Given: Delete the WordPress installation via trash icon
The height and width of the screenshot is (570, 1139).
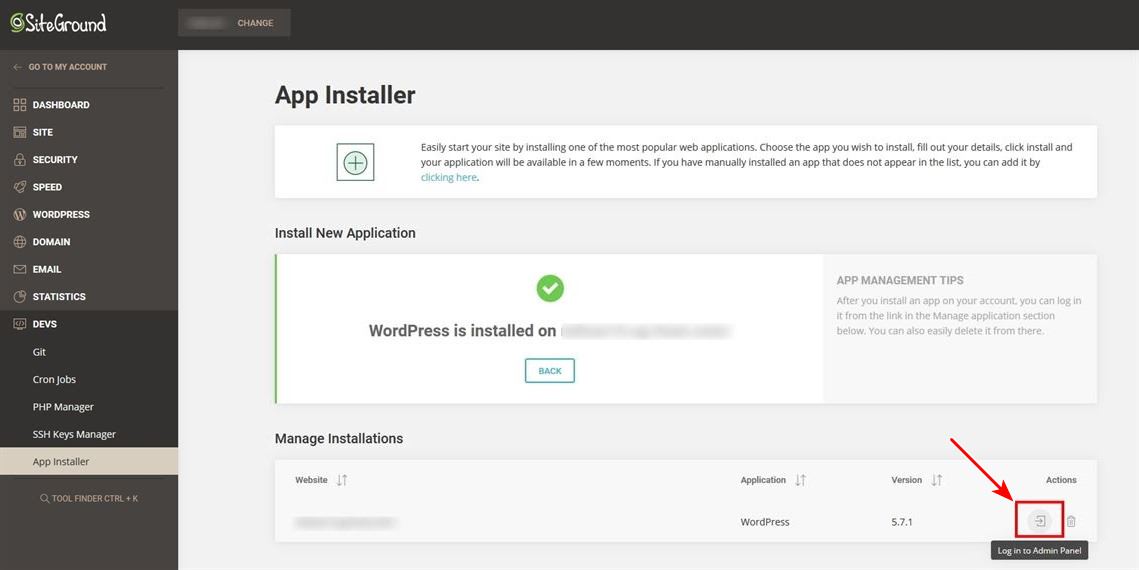Looking at the screenshot, I should pos(1071,521).
